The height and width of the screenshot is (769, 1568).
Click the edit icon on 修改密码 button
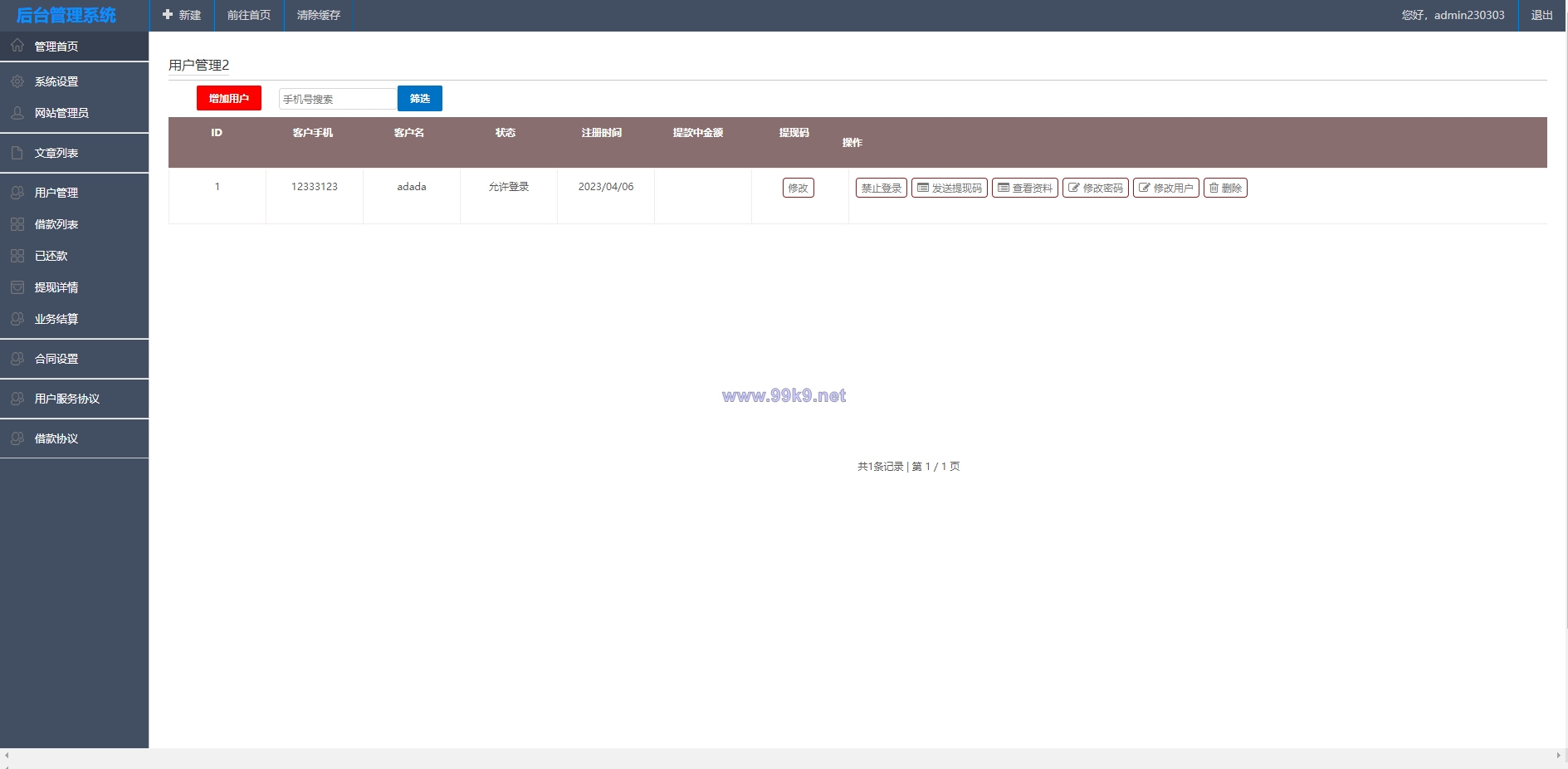[1074, 188]
